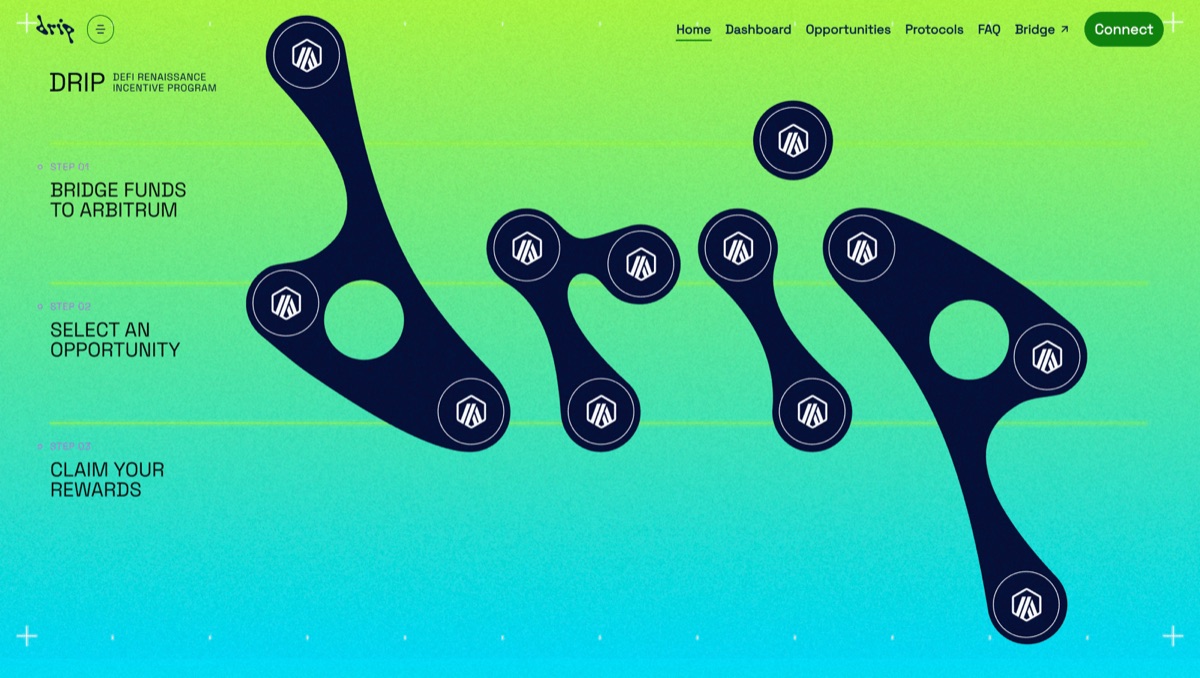Click the DRIP program title text
The image size is (1200, 678).
pos(77,83)
